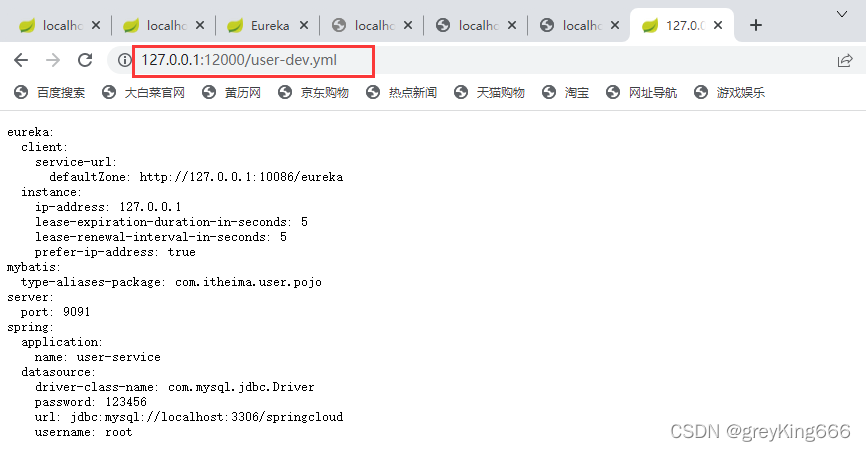Open the 百度搜索 bookmark
The height and width of the screenshot is (451, 866).
coord(50,92)
